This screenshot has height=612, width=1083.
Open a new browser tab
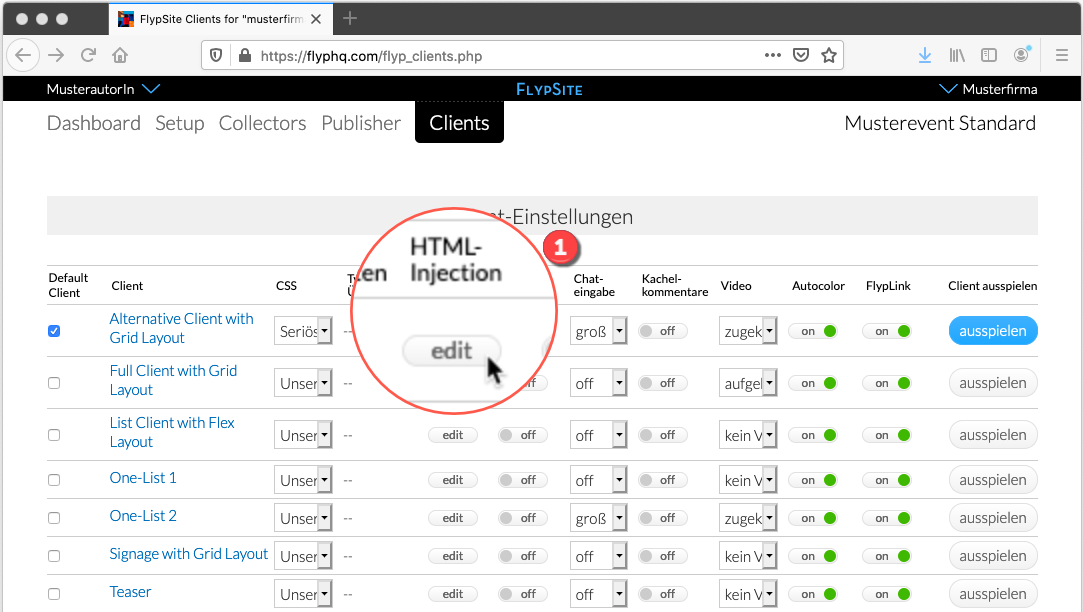350,19
